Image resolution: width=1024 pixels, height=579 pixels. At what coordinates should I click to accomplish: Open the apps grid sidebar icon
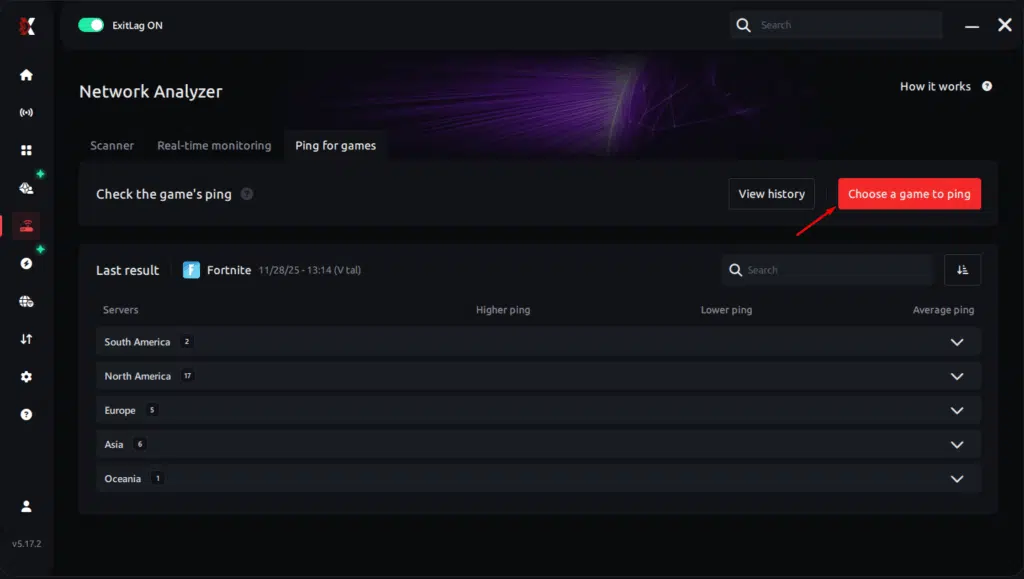coord(26,150)
